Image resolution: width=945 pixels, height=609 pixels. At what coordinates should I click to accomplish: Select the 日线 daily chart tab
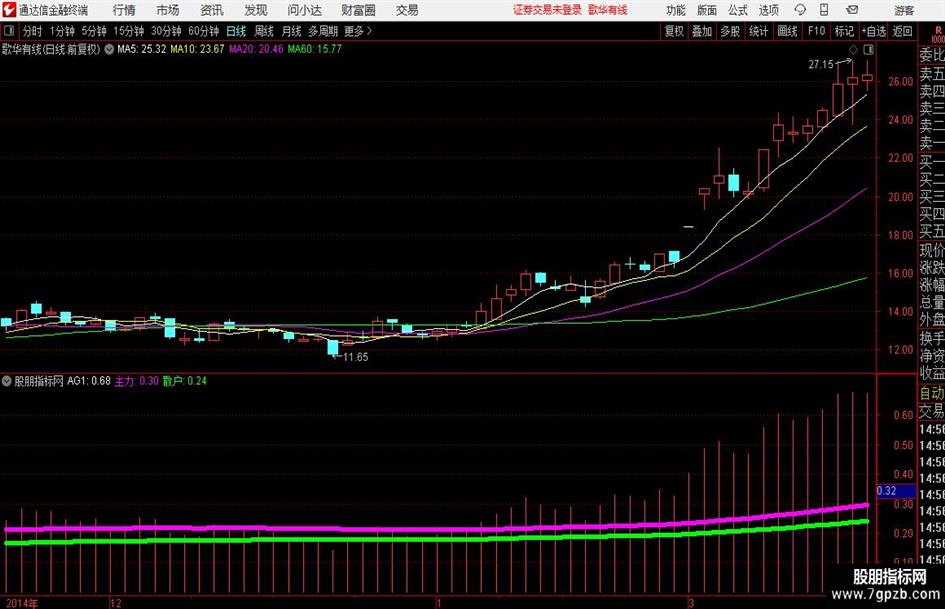coord(236,31)
